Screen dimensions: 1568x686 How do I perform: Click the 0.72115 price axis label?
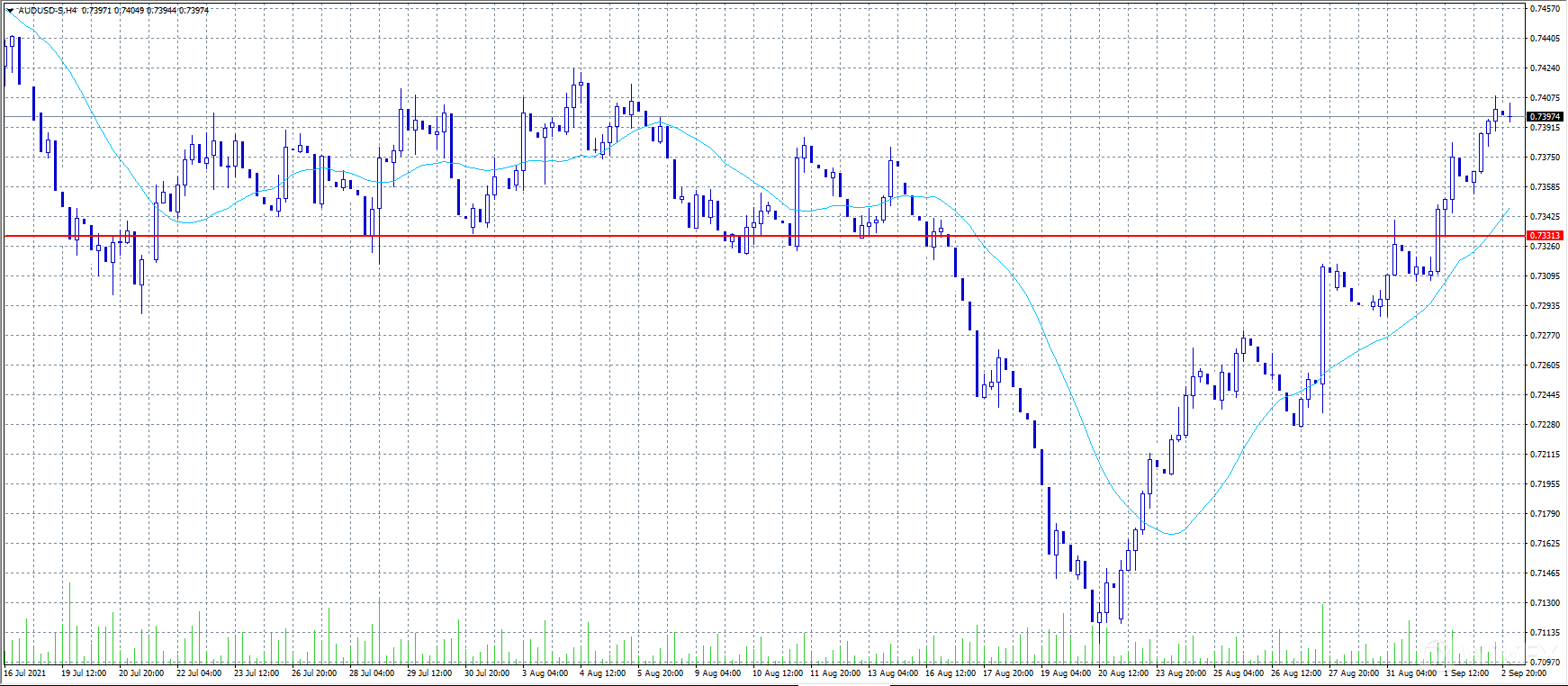pos(1545,455)
